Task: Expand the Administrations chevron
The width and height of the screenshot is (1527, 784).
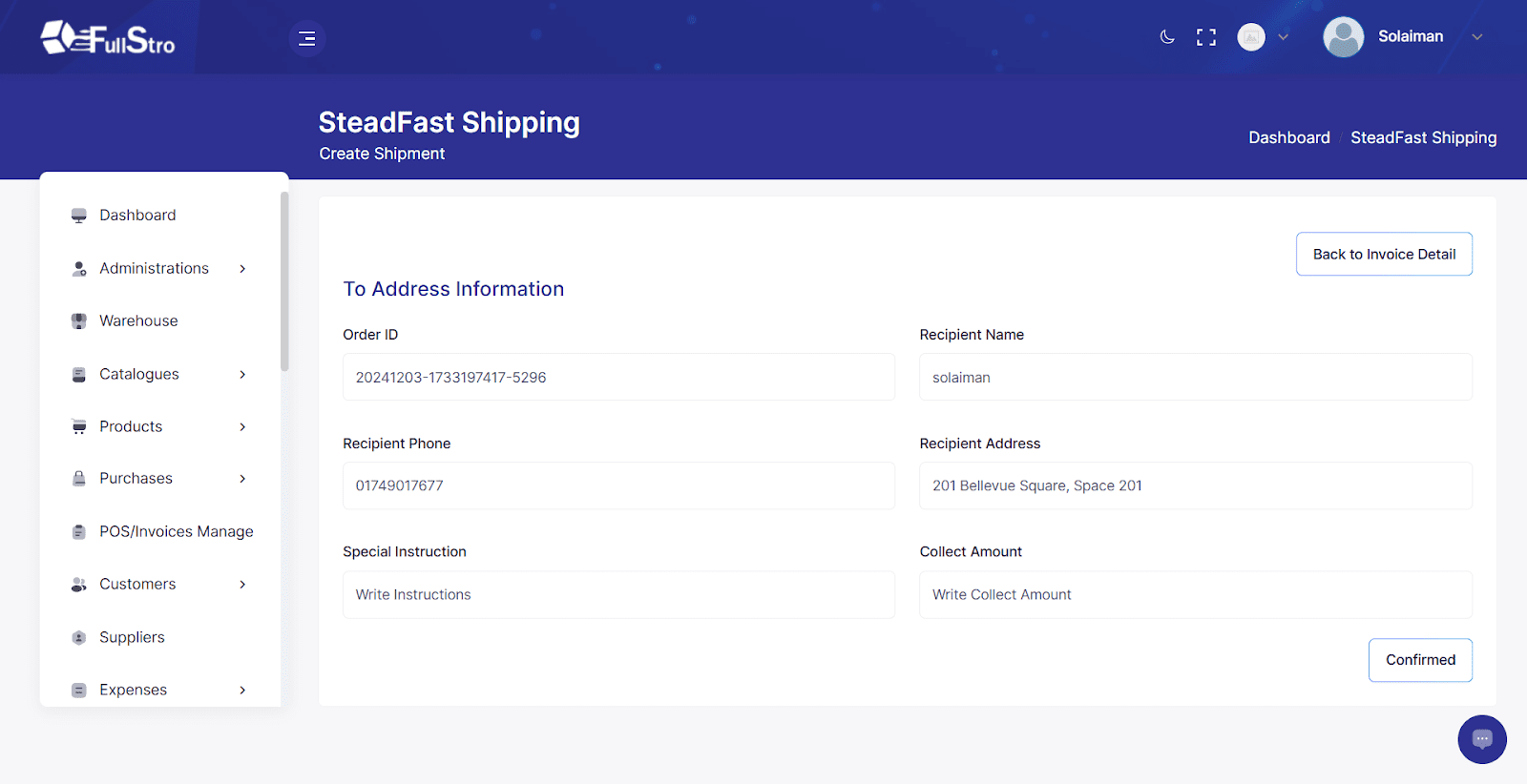Action: coord(242,269)
